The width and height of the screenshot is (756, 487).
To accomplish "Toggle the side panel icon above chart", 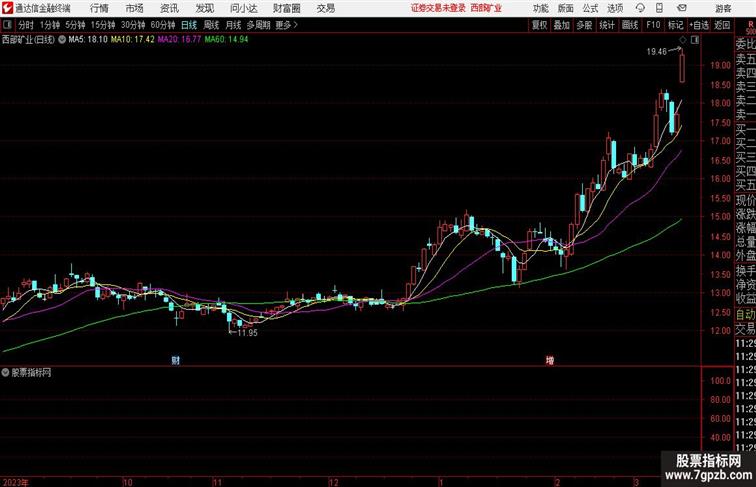I will 695,40.
